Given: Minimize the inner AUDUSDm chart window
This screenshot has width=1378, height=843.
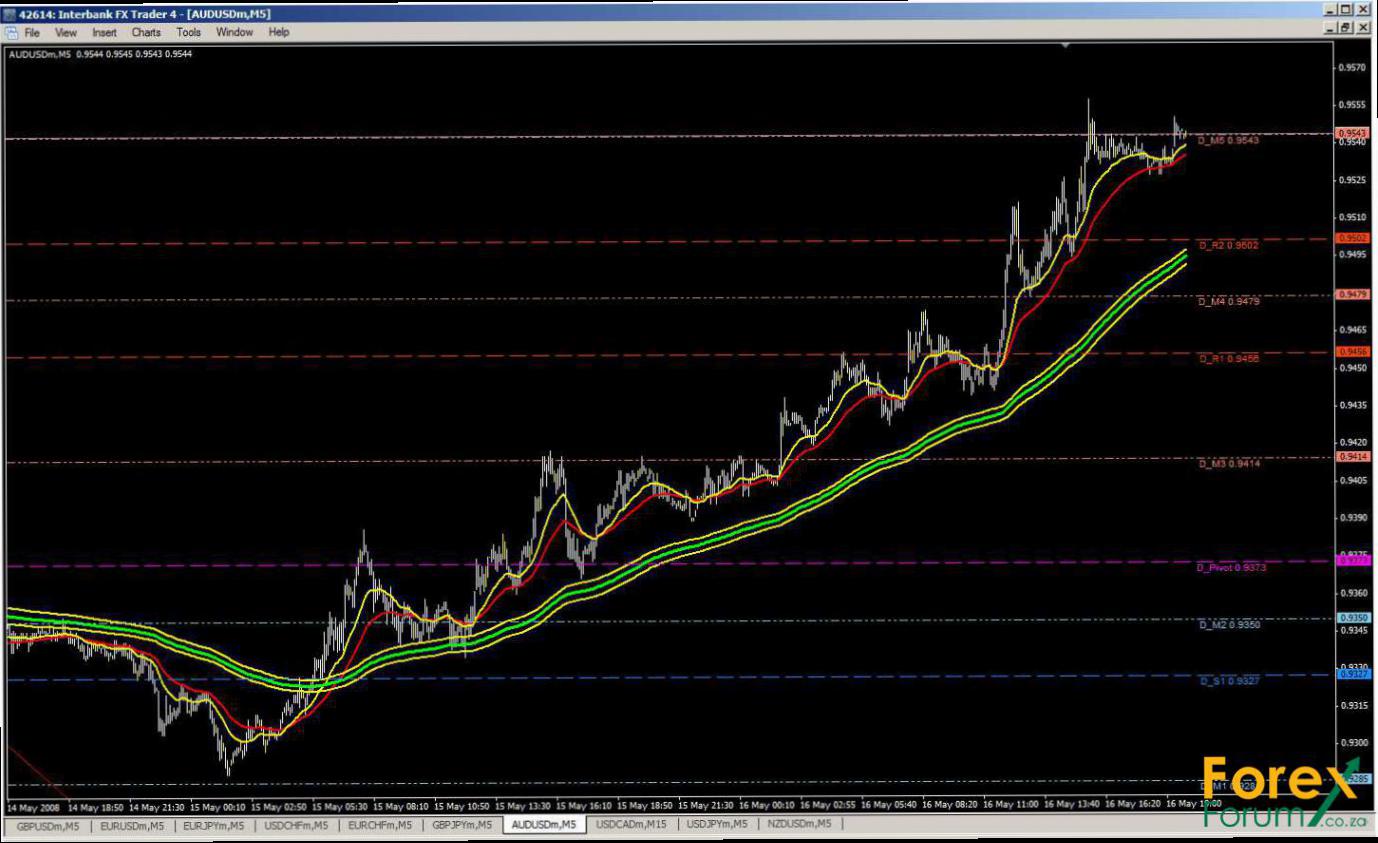Looking at the screenshot, I should pos(1329,29).
